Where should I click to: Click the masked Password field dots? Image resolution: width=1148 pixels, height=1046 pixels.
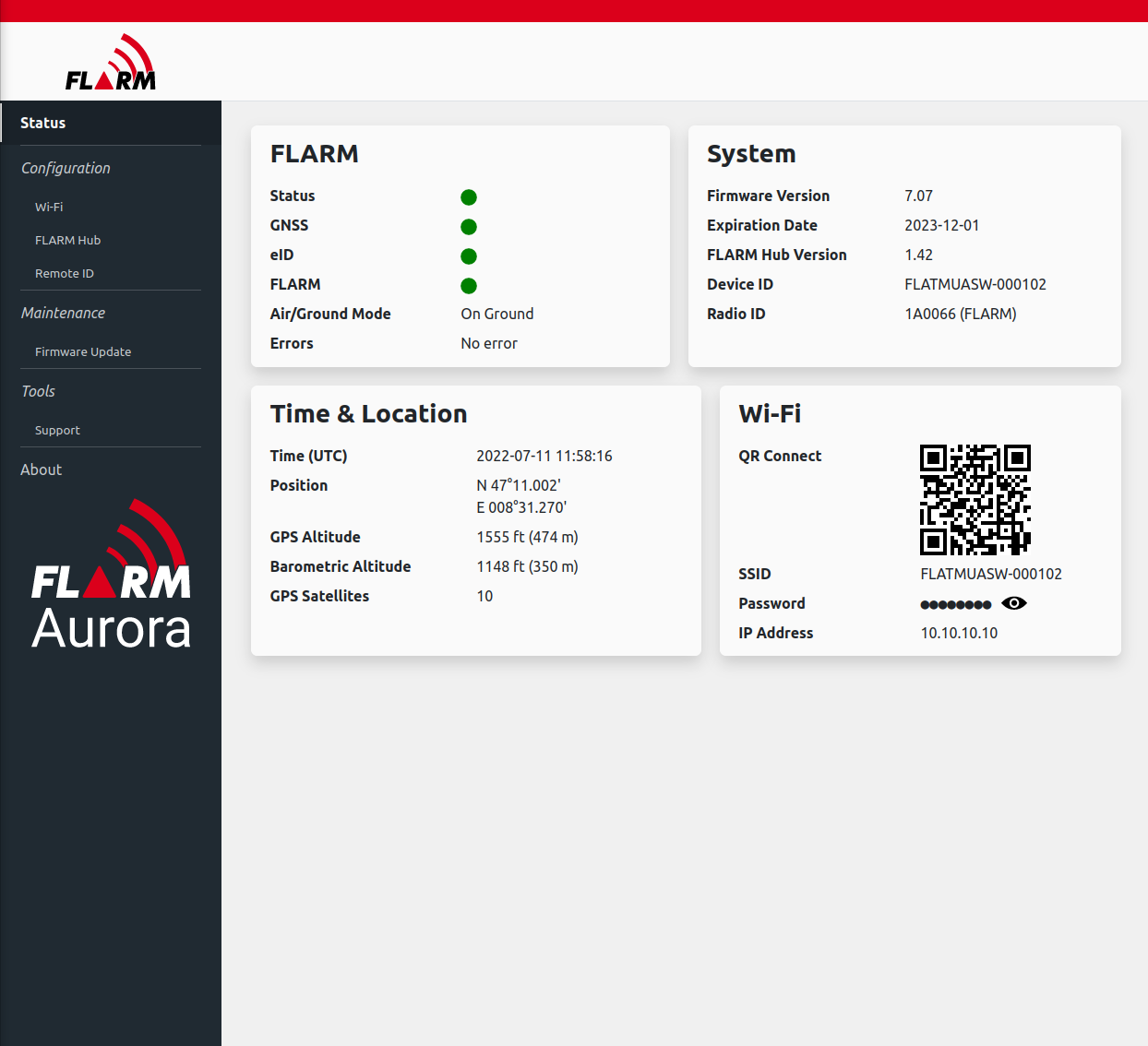[x=956, y=605]
